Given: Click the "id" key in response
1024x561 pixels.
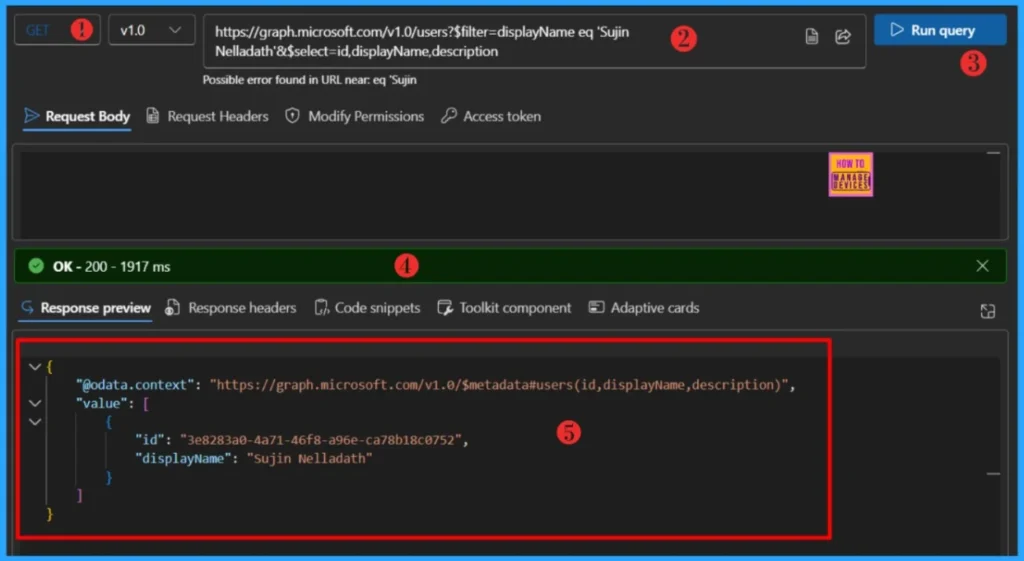Looking at the screenshot, I should 150,440.
